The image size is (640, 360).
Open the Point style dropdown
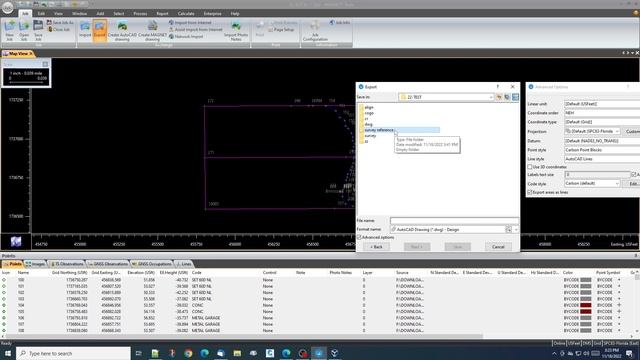click(x=602, y=150)
